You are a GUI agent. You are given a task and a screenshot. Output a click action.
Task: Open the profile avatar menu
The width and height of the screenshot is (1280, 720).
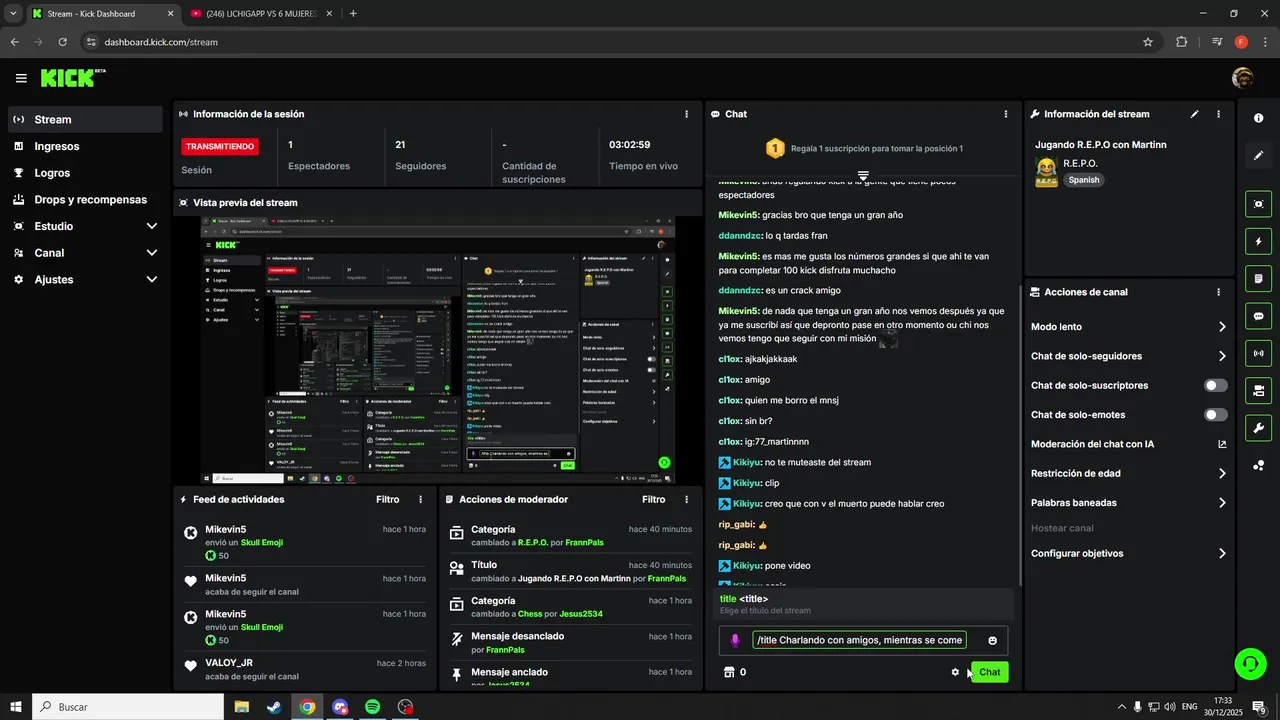[x=1243, y=78]
